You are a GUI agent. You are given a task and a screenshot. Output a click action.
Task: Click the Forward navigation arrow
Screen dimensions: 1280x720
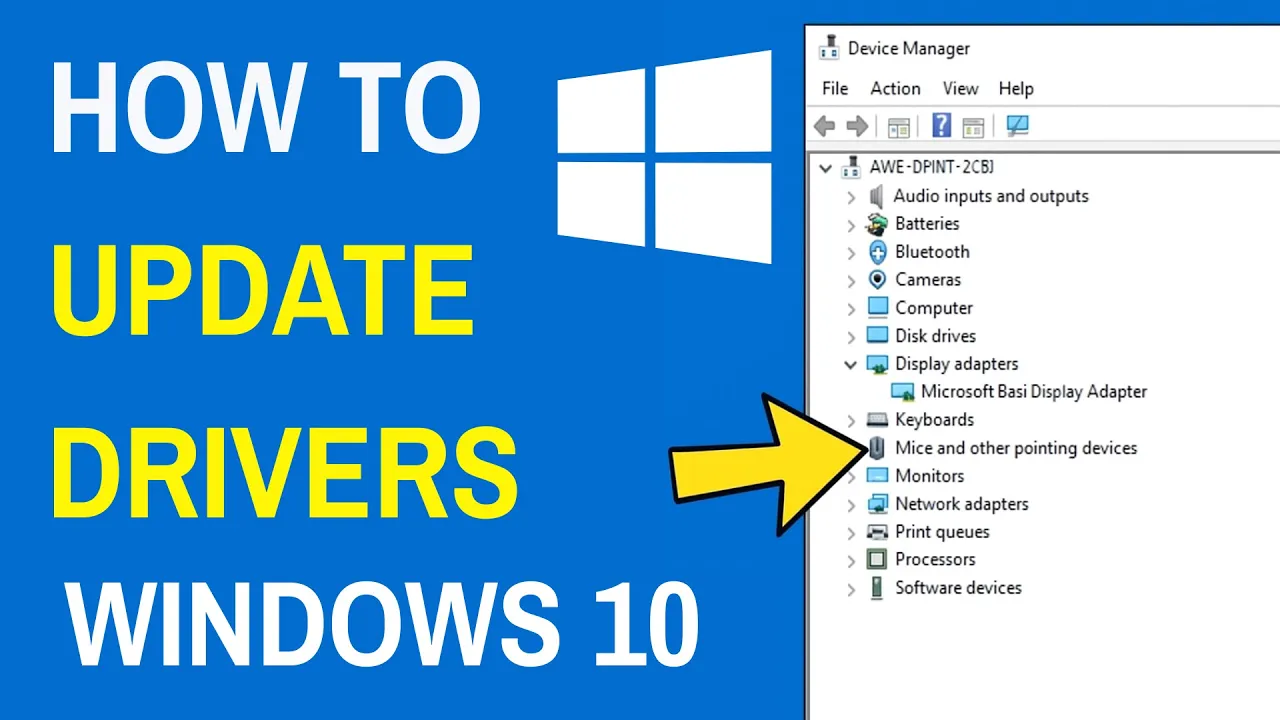858,126
